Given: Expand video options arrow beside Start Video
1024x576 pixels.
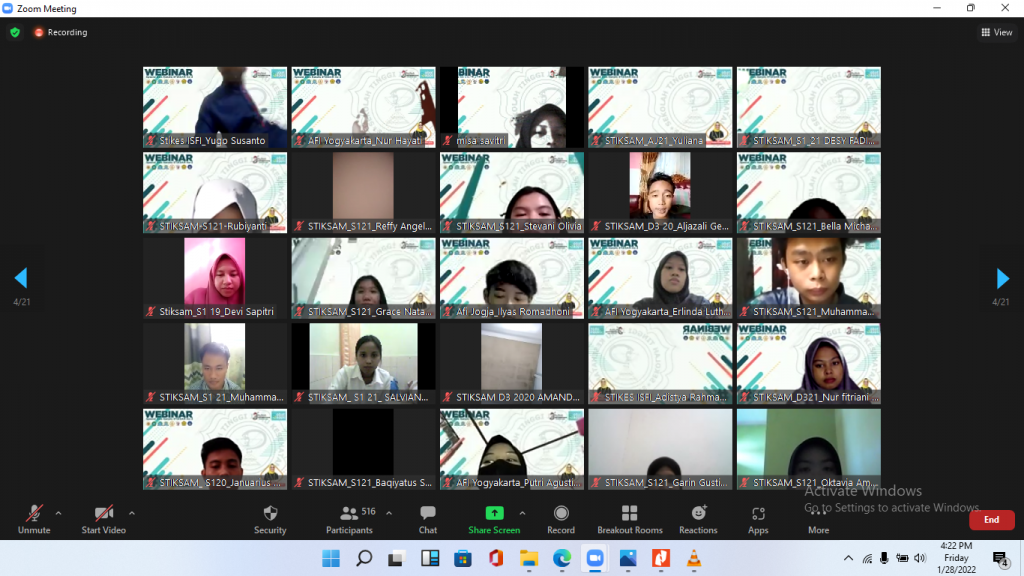Looking at the screenshot, I should coord(131,513).
